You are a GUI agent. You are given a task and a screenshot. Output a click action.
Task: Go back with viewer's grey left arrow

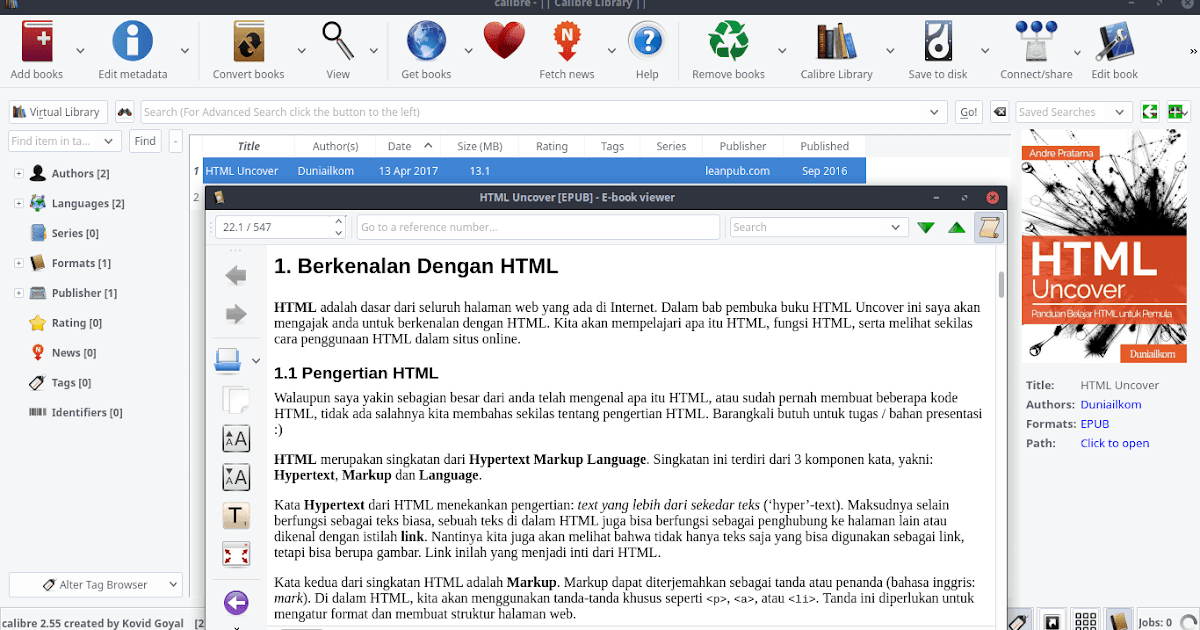[x=236, y=275]
